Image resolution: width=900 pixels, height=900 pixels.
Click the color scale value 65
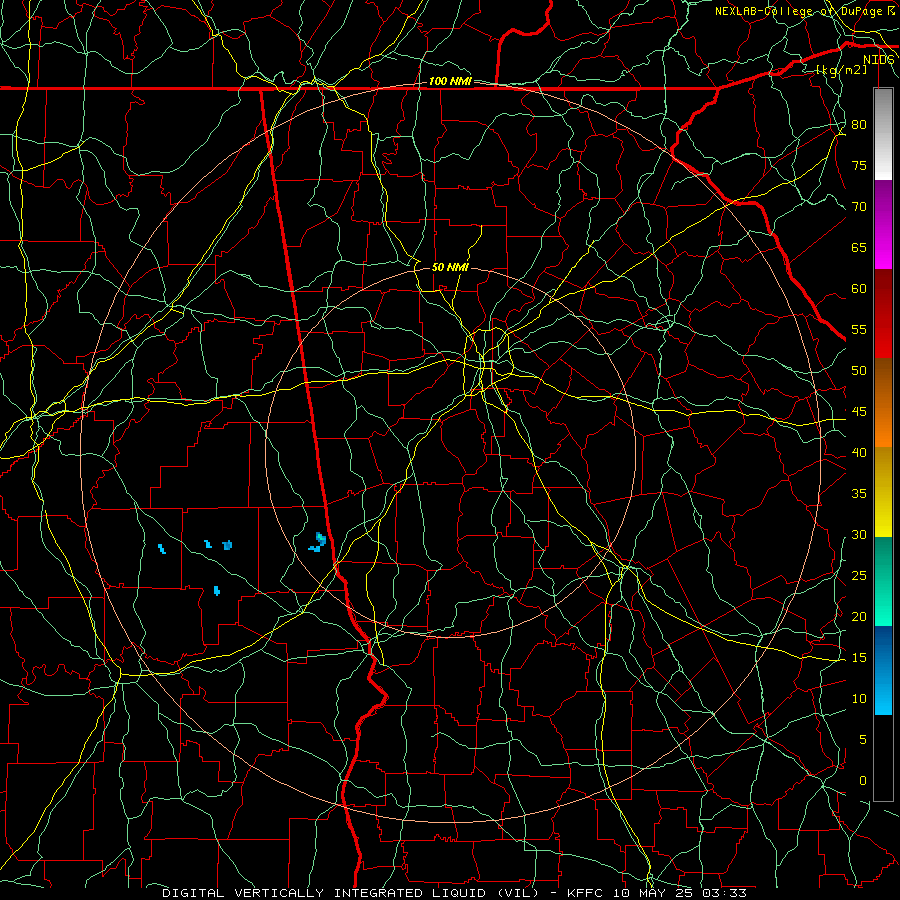[x=859, y=247]
